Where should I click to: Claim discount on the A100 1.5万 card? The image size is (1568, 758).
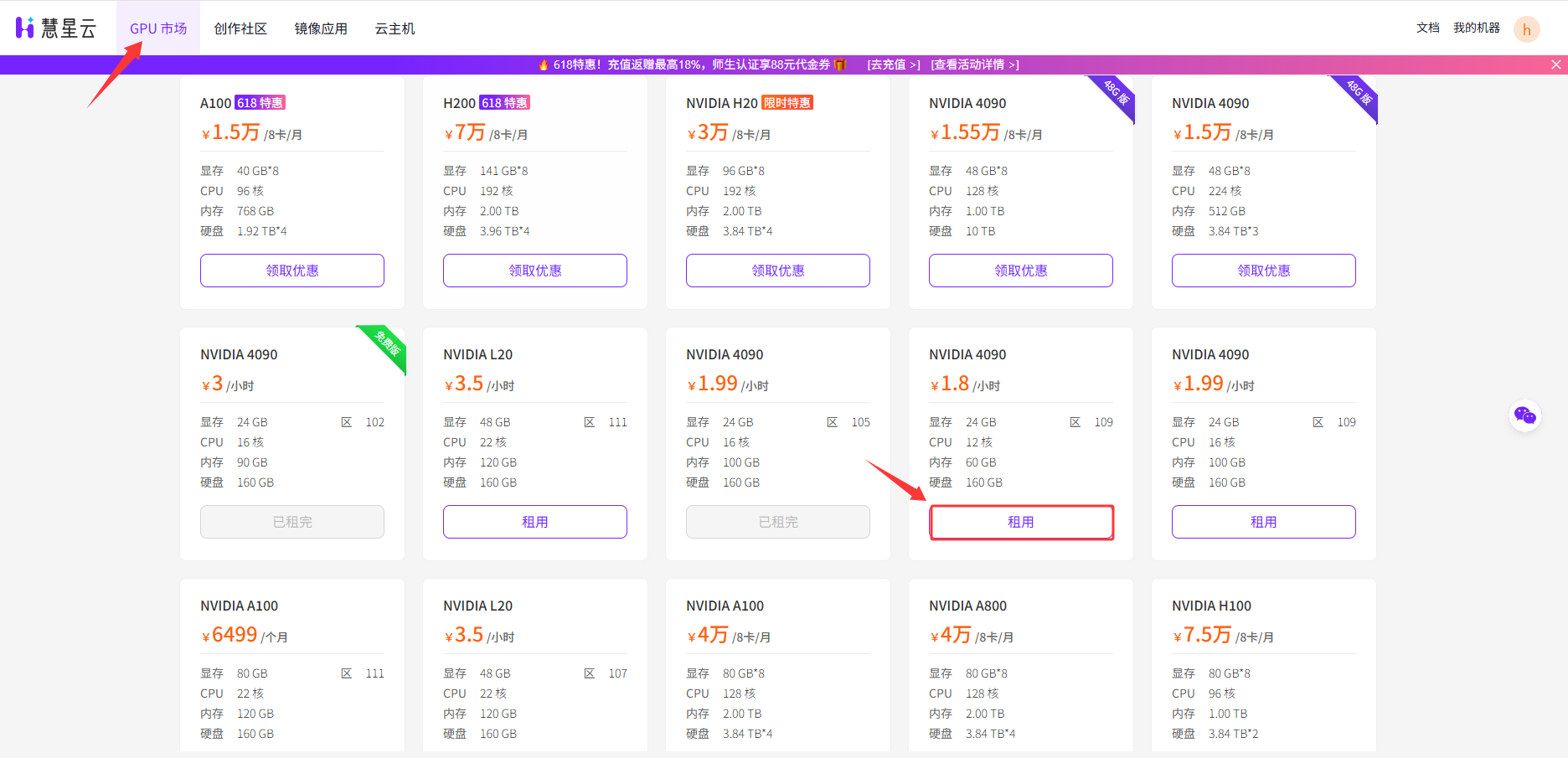pyautogui.click(x=292, y=271)
